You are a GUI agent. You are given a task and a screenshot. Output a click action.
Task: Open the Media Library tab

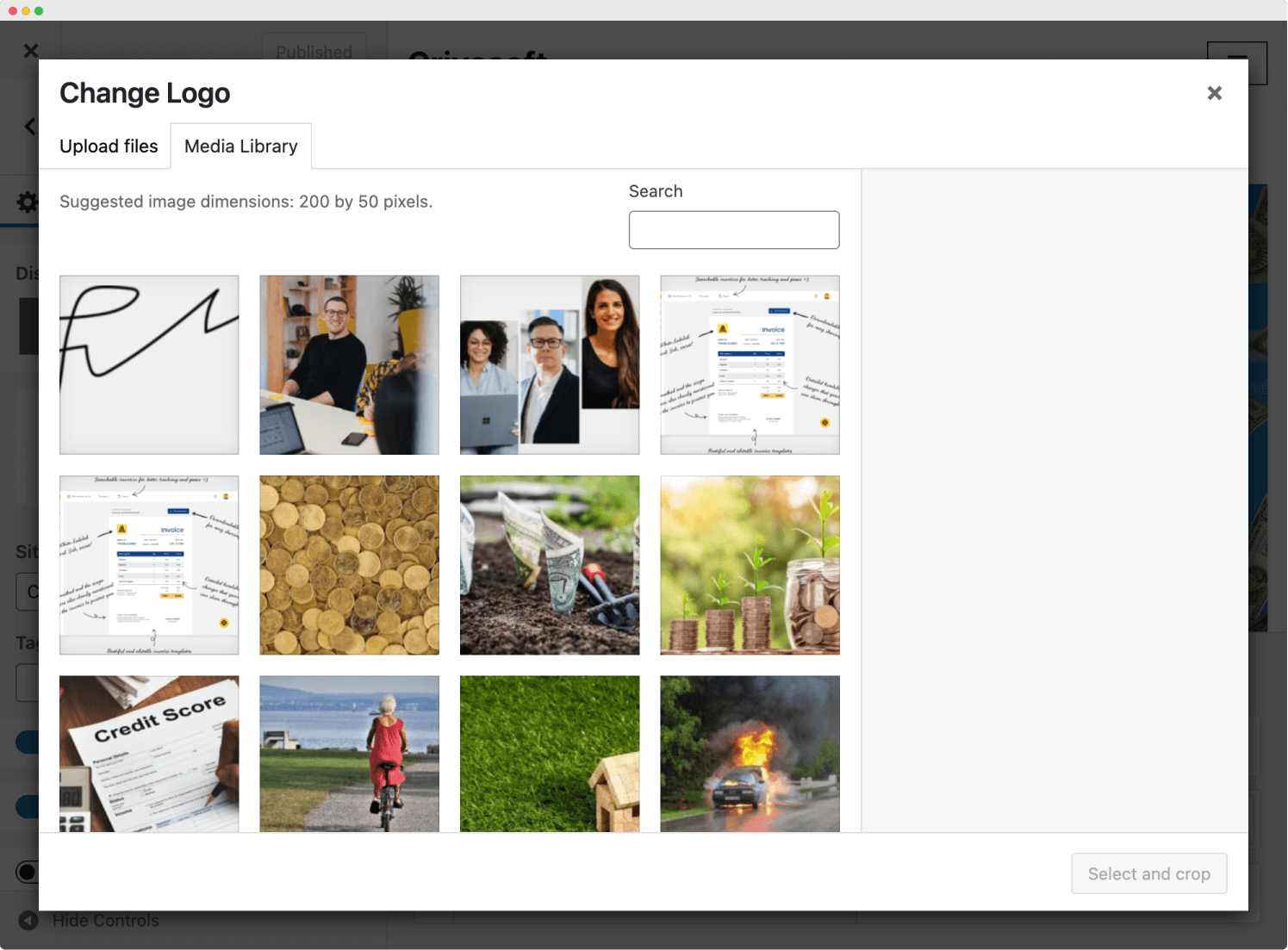coord(241,146)
